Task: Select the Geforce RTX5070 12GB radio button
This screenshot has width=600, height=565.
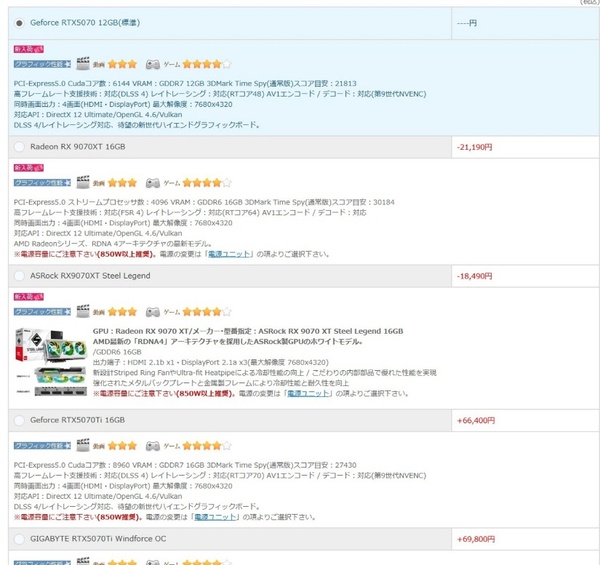Action: [19, 23]
